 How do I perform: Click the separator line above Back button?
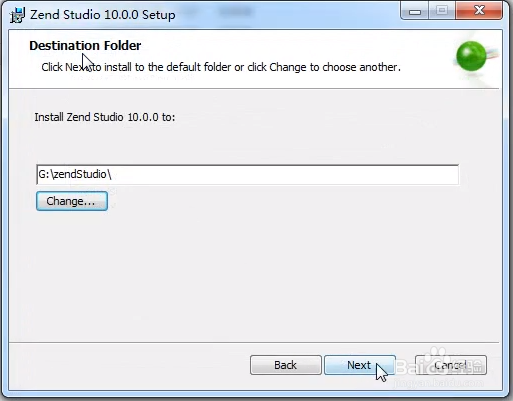click(x=254, y=342)
